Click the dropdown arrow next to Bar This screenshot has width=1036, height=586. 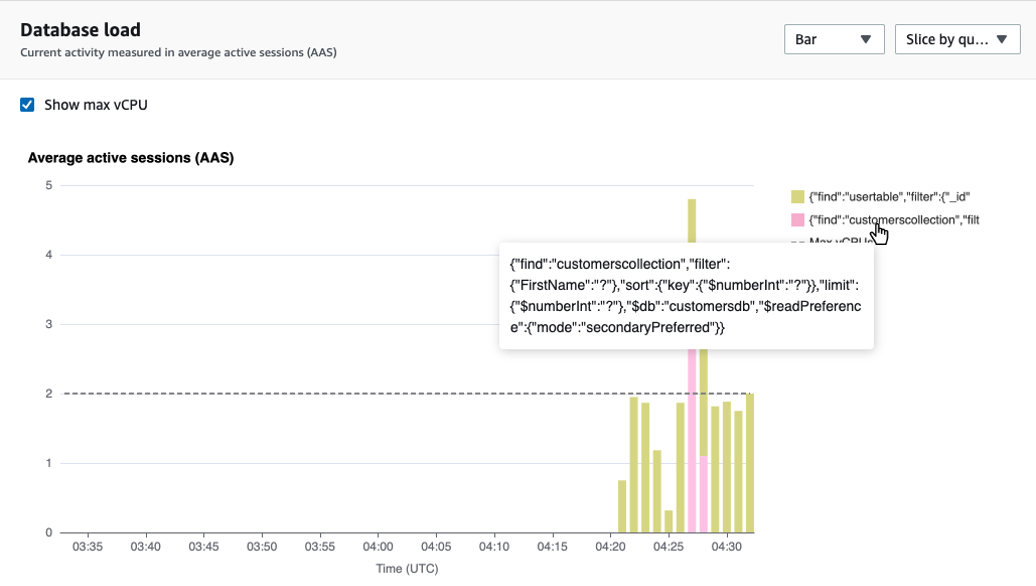(866, 39)
